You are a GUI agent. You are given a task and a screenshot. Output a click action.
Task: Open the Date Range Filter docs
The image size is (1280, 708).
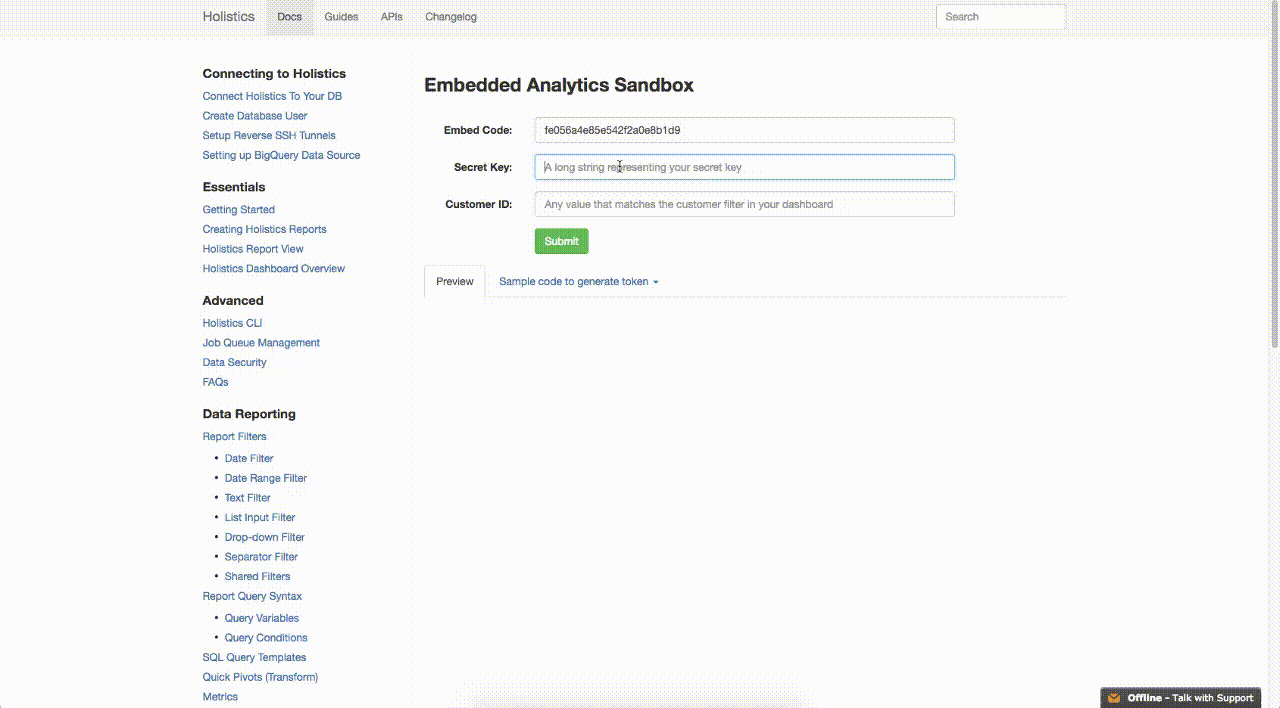pos(265,477)
